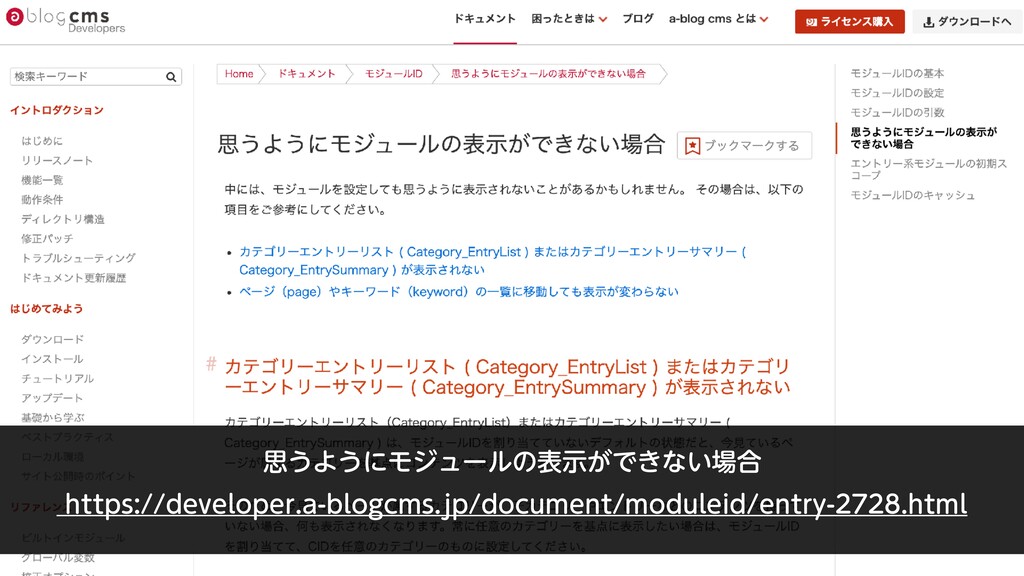Open sidebar link リリースノート
1024x576 pixels.
coord(57,161)
